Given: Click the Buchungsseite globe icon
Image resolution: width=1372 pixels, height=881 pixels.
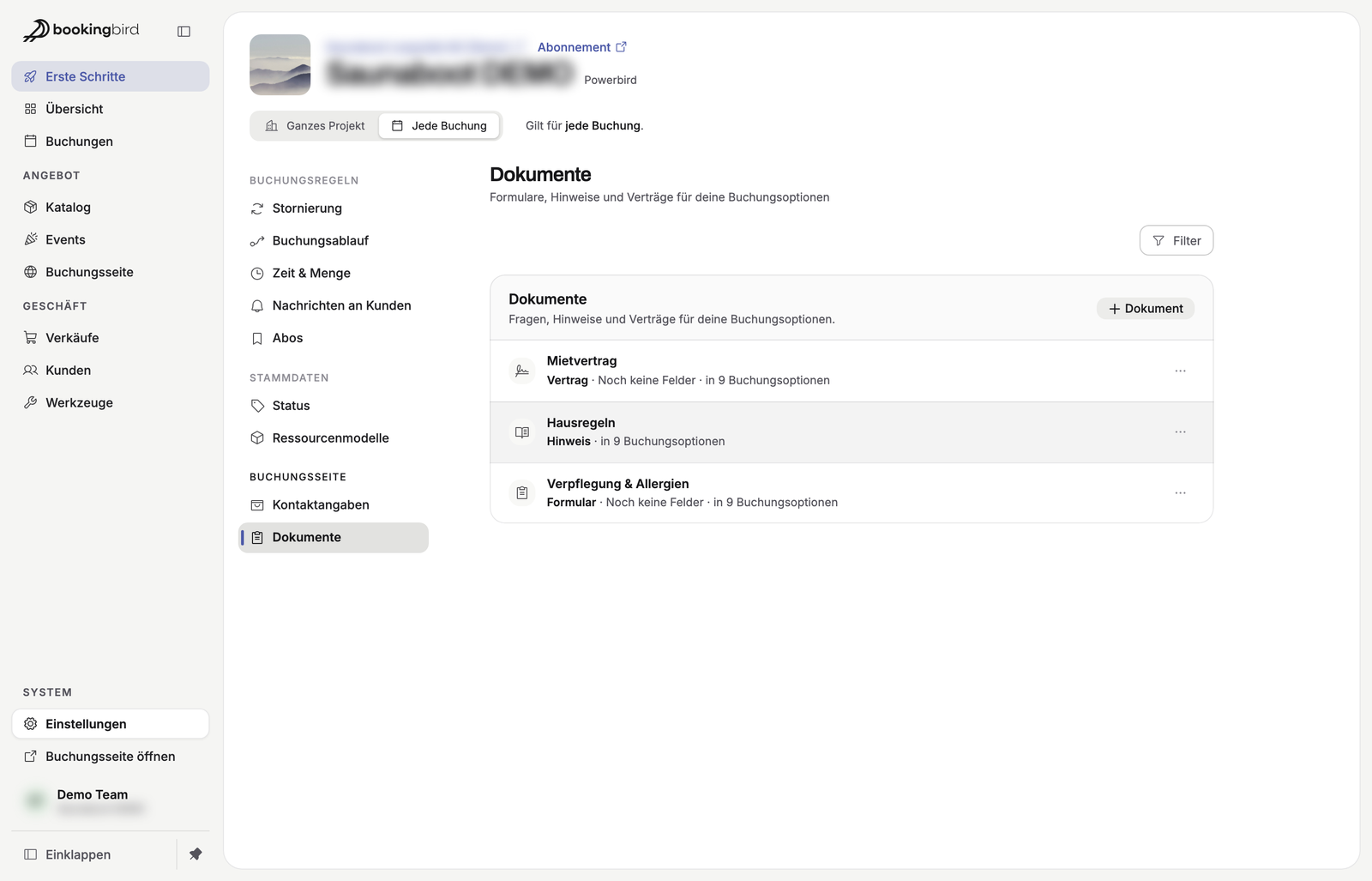Looking at the screenshot, I should point(31,272).
